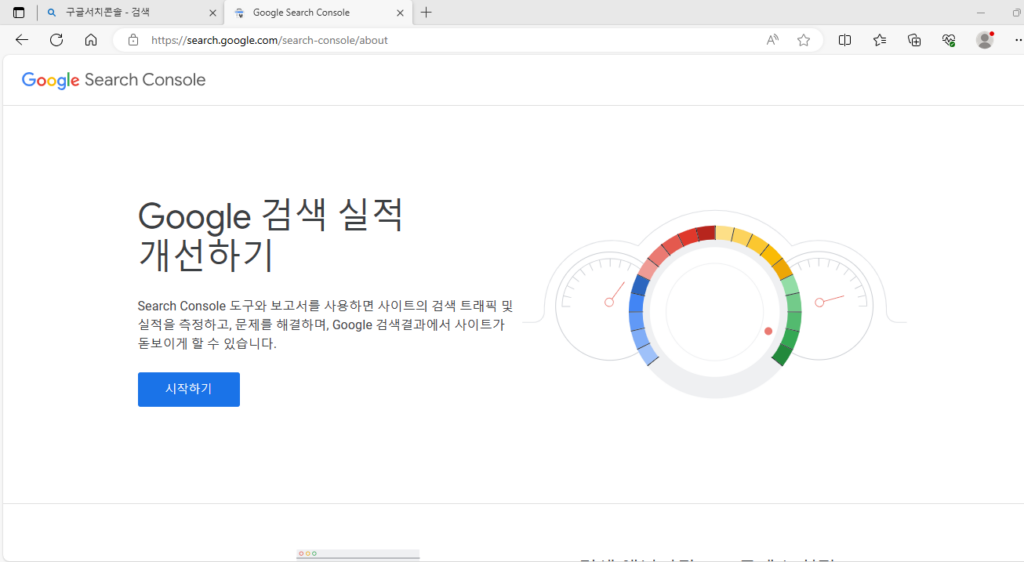Viewport: 1024px width, 562px height.
Task: Start Read aloud for this page
Action: 773,40
